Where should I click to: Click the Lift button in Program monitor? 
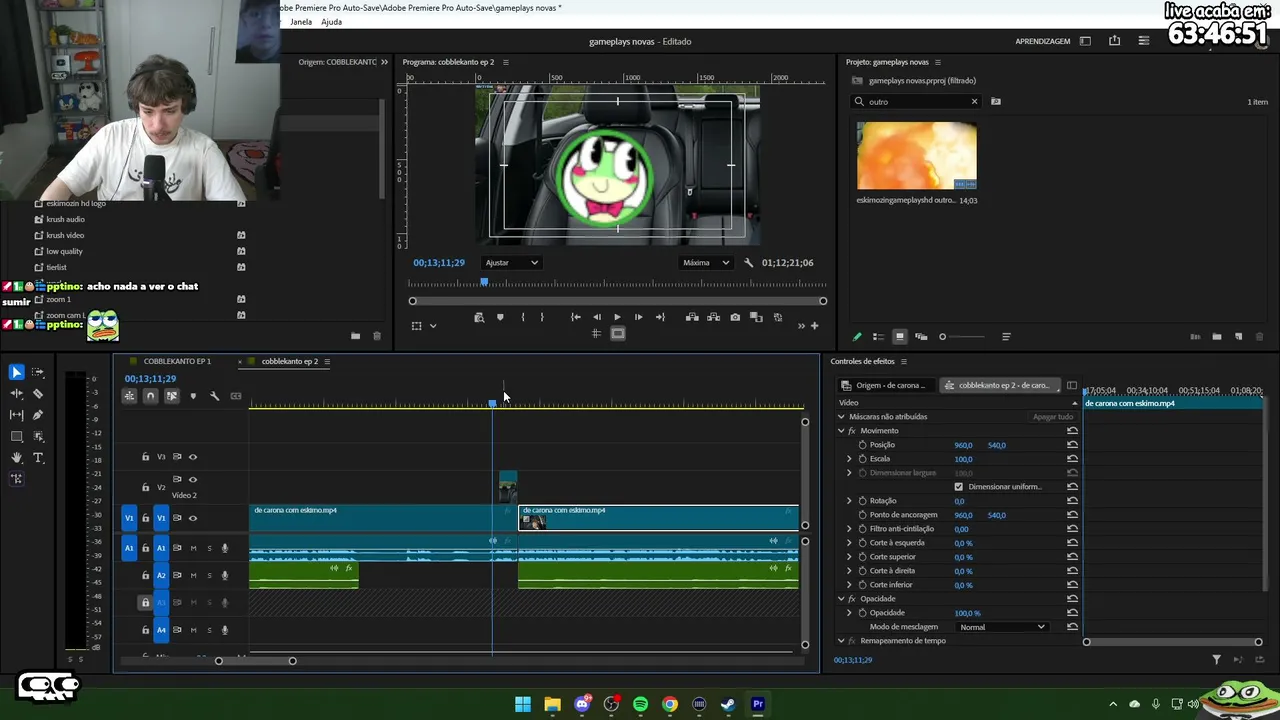(x=692, y=317)
